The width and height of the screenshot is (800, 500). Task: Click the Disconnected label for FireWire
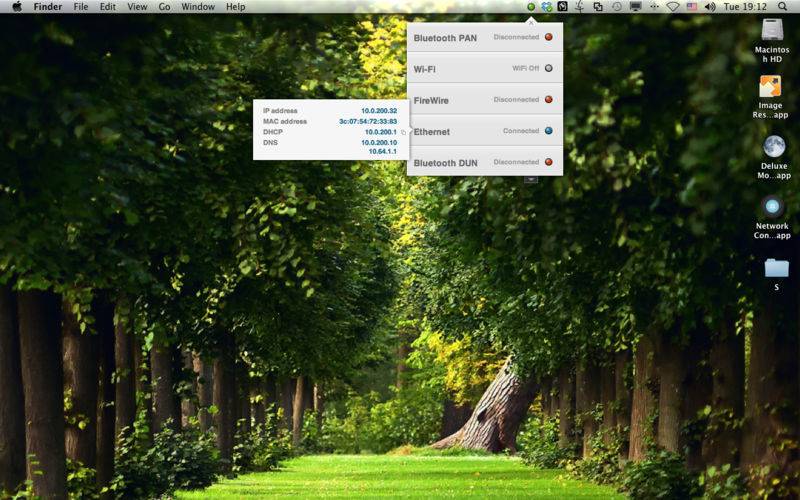516,99
